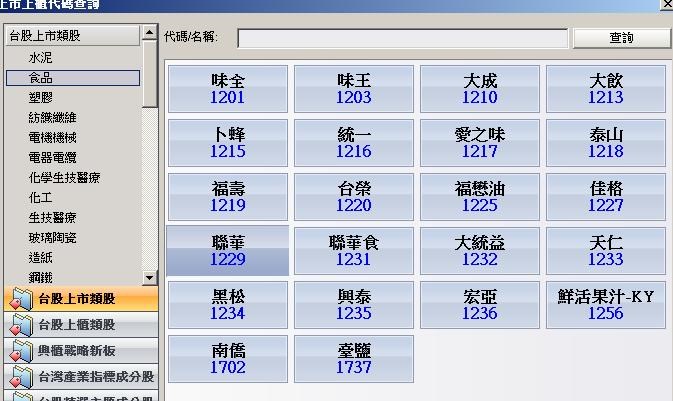Open the 台股上市類股 panel tab
The image size is (673, 401).
tap(81, 299)
